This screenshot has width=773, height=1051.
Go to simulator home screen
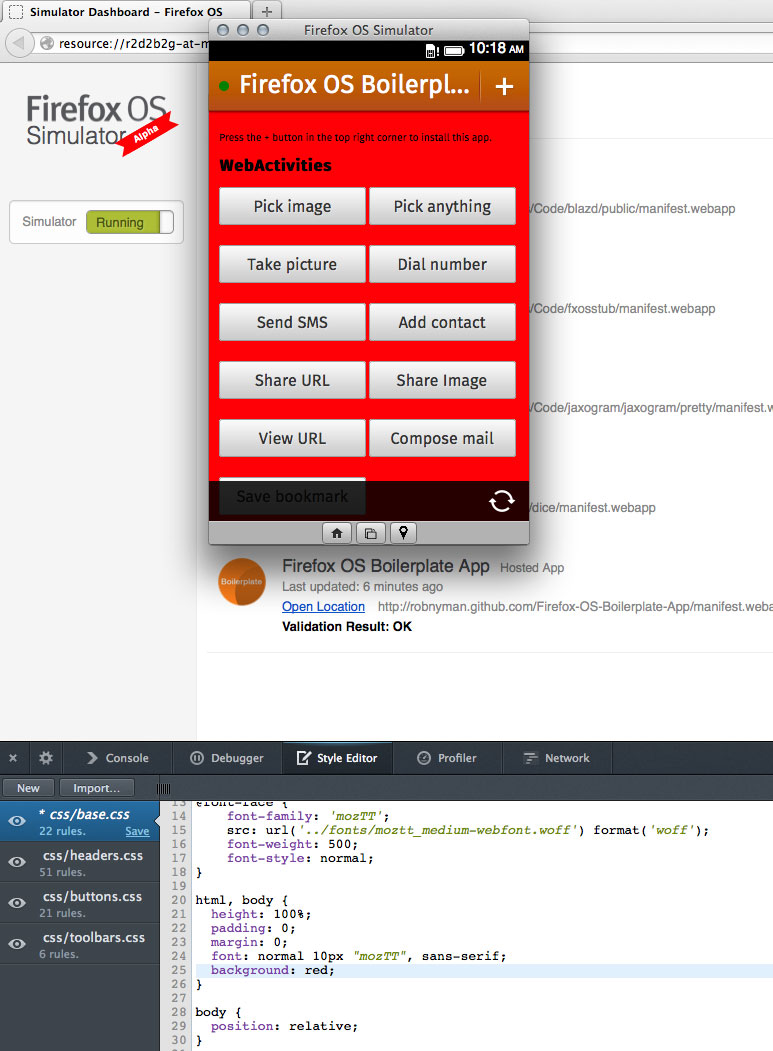(337, 533)
